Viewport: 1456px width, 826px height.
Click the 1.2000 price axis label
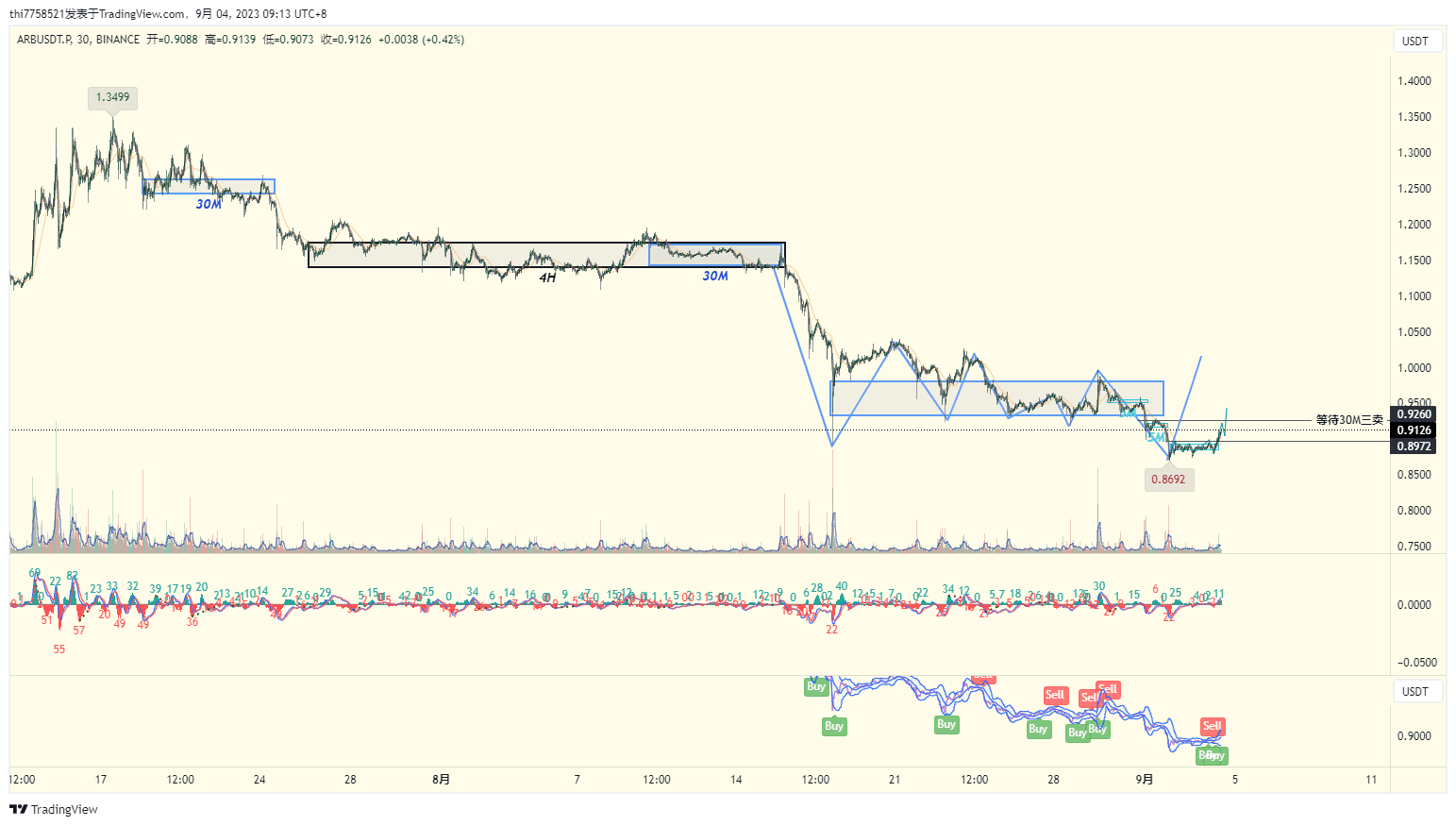click(x=1414, y=225)
